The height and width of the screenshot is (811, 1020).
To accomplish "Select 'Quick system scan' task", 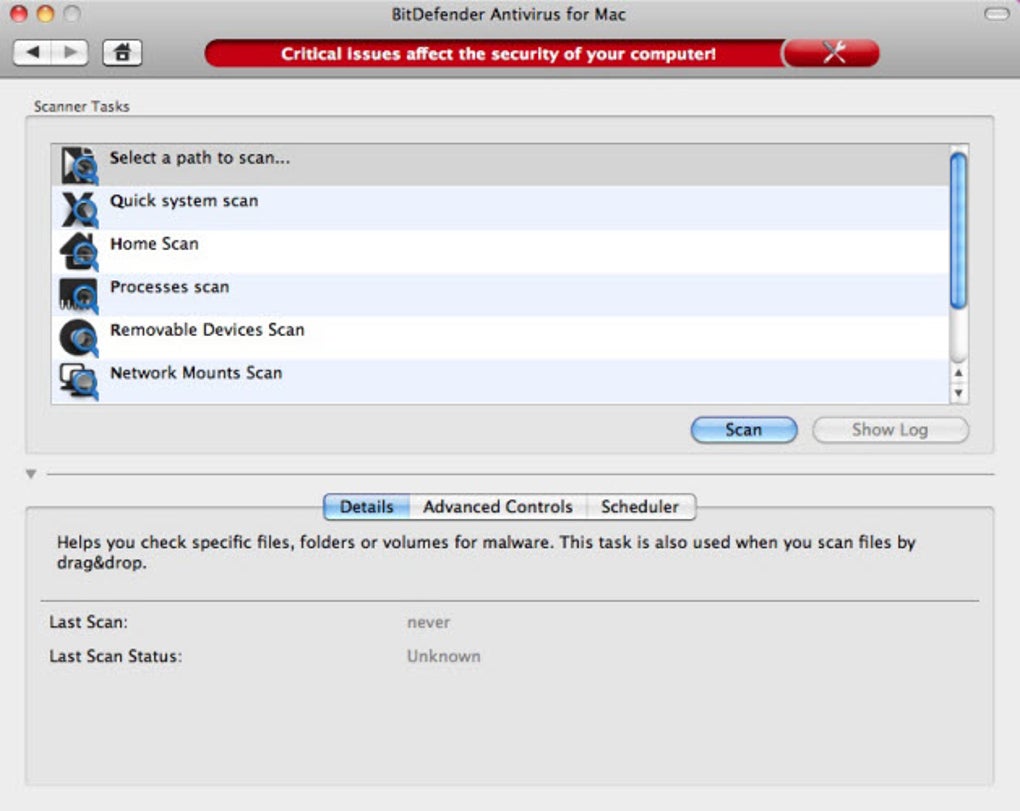I will tap(500, 208).
